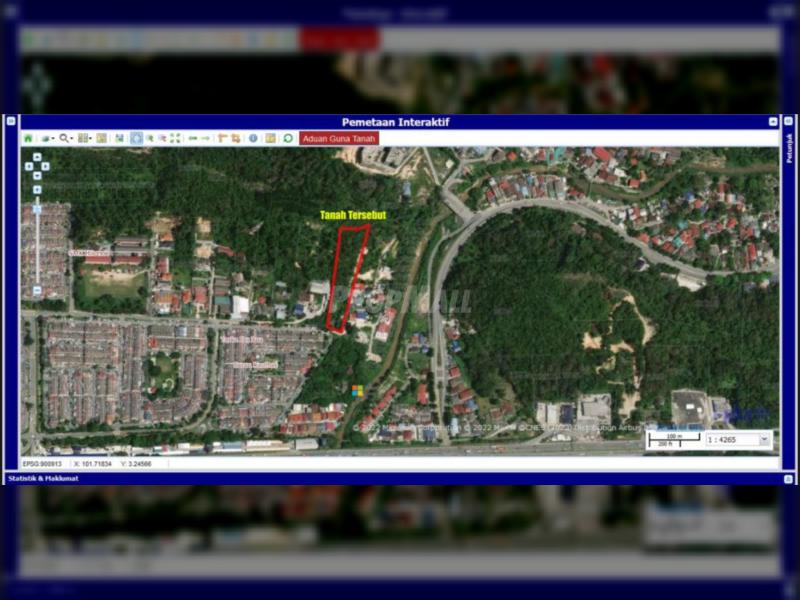Click the blue info identify icon
Screen dimensions: 800x600
pos(253,139)
